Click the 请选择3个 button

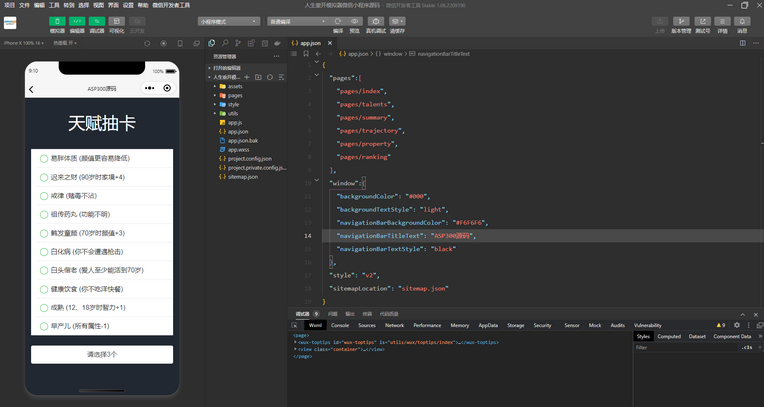(101, 354)
